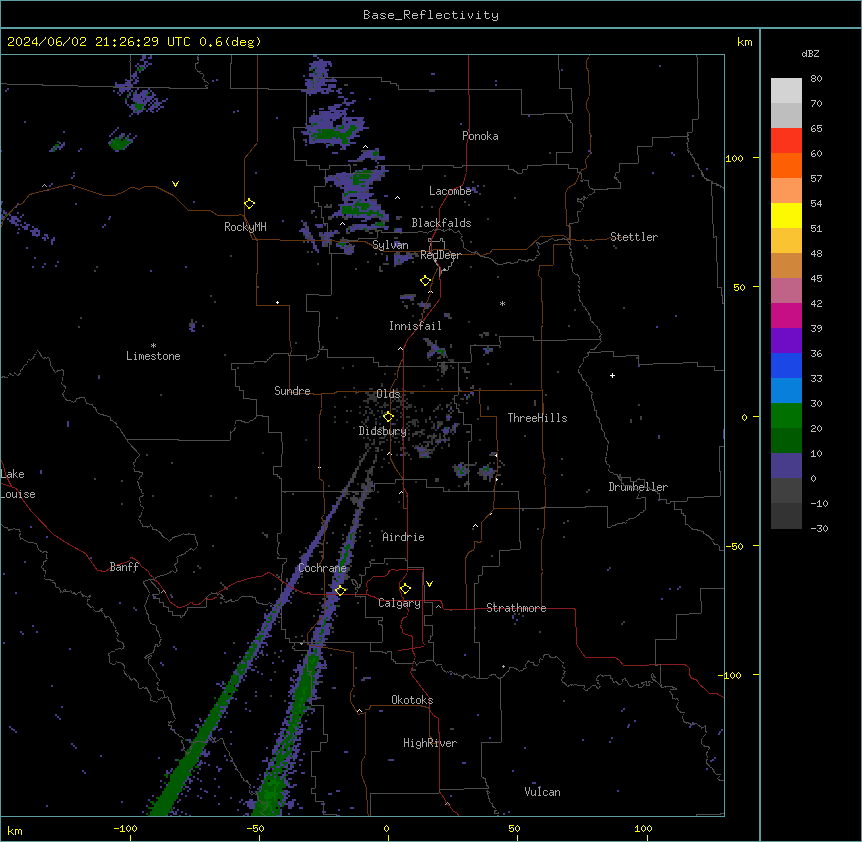
Task: Click the RedDeer city label
Action: [440, 255]
